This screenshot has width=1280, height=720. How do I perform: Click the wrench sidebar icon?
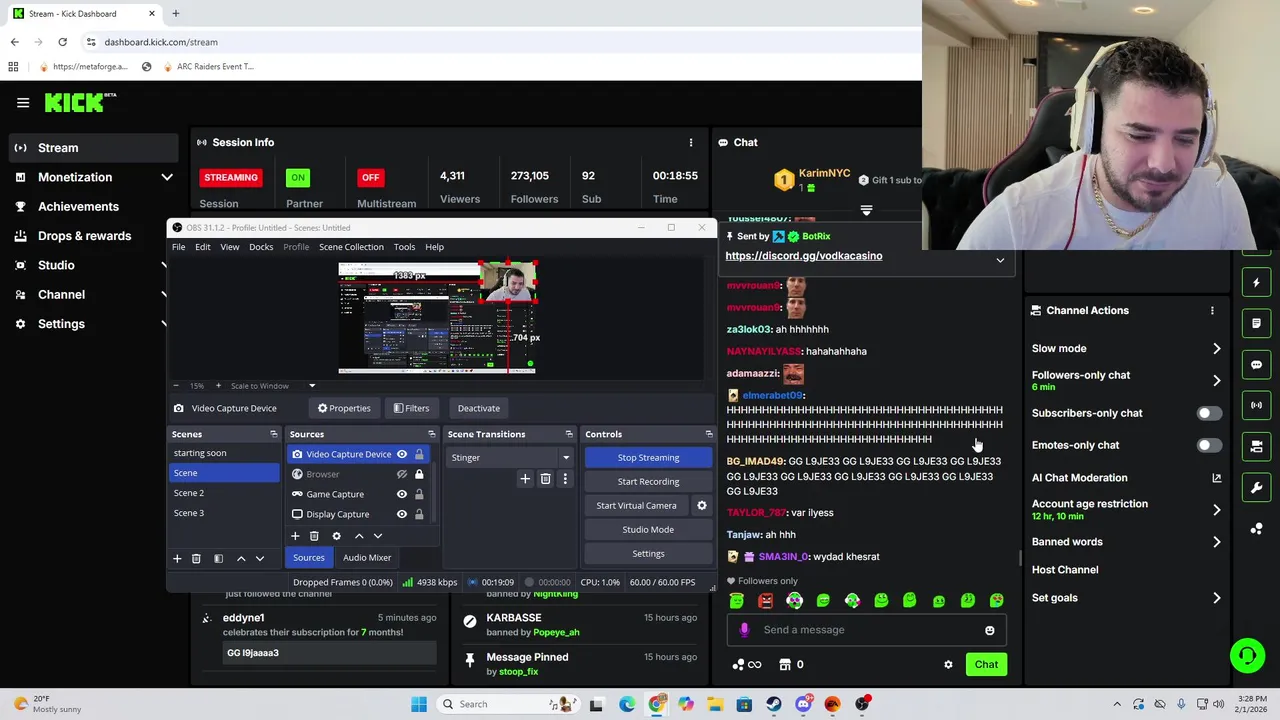coord(1256,487)
